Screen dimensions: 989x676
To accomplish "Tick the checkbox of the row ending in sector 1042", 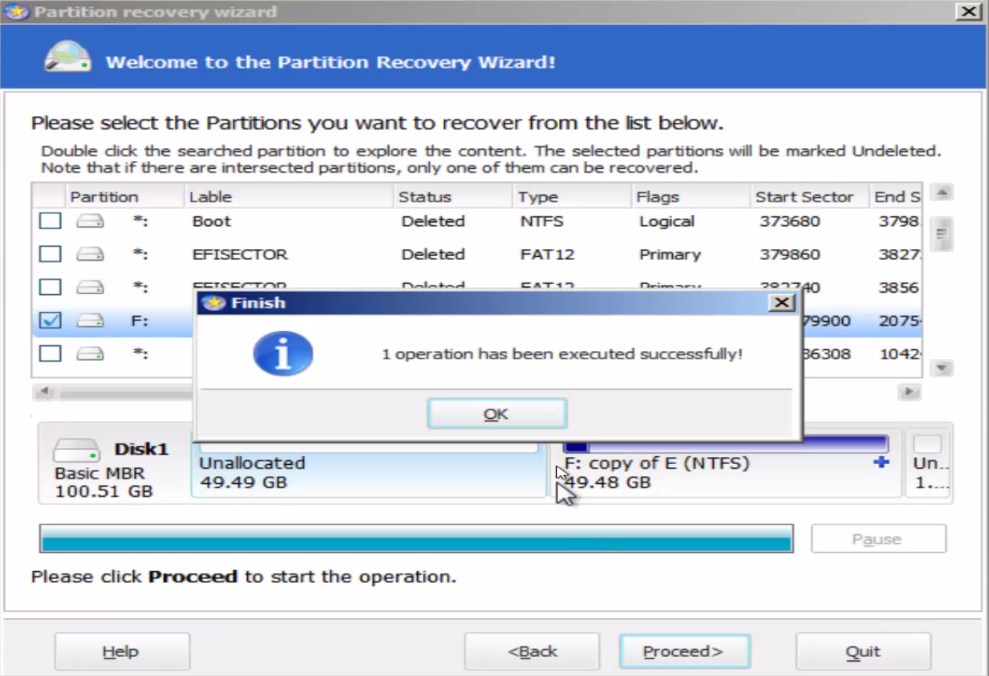I will (50, 353).
